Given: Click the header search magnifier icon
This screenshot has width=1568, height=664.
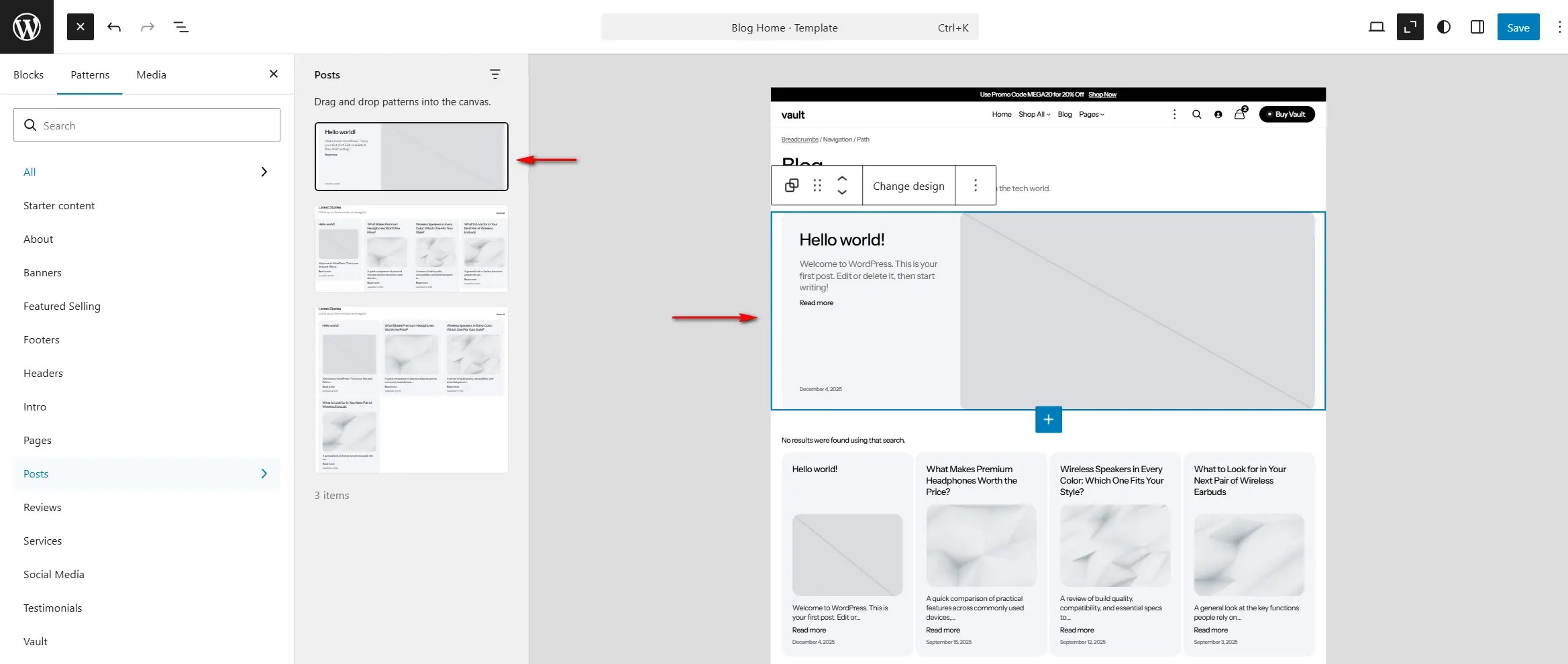Looking at the screenshot, I should pyautogui.click(x=1196, y=114).
